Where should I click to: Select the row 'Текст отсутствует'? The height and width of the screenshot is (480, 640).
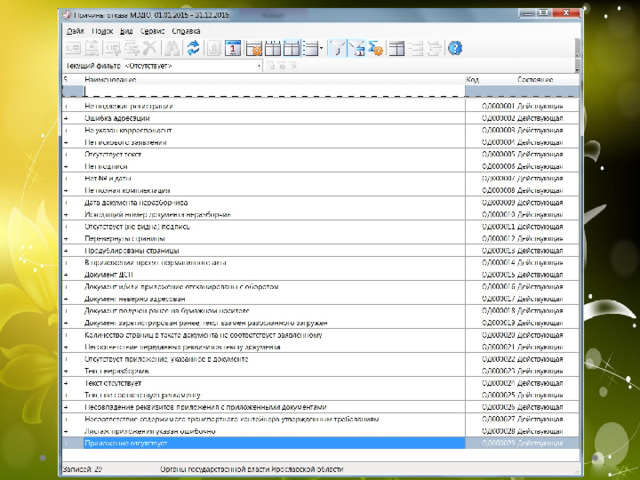click(114, 383)
